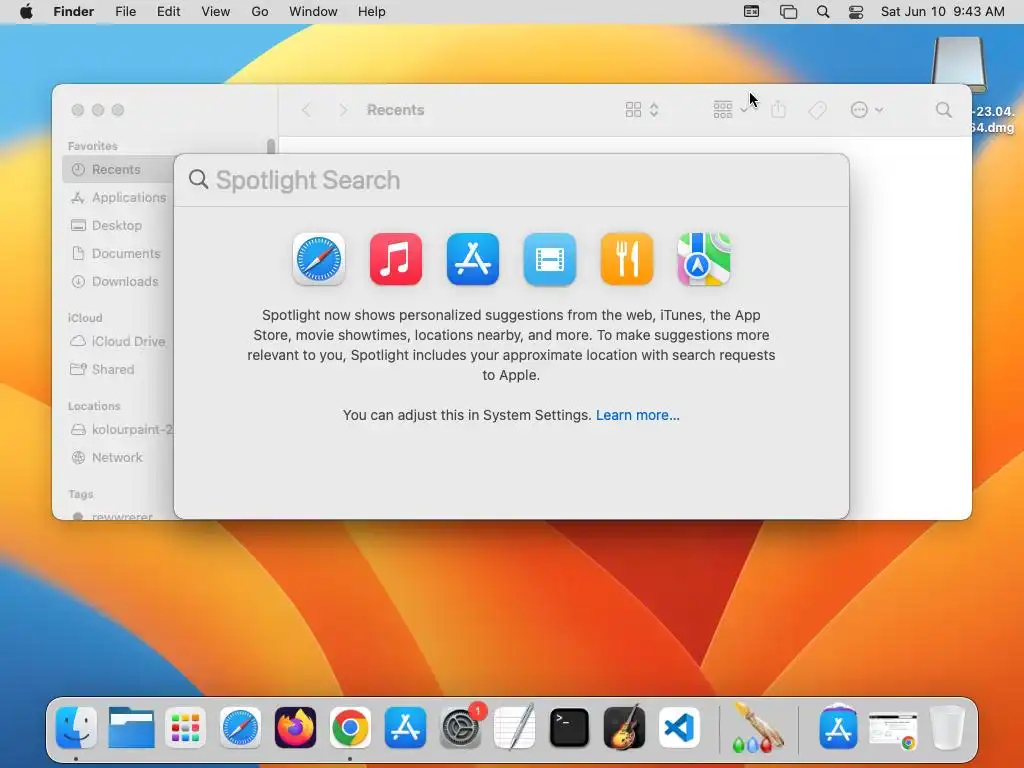Screen dimensions: 1024x768
Task: Select the App Store icon in Spotlight
Action: point(473,259)
